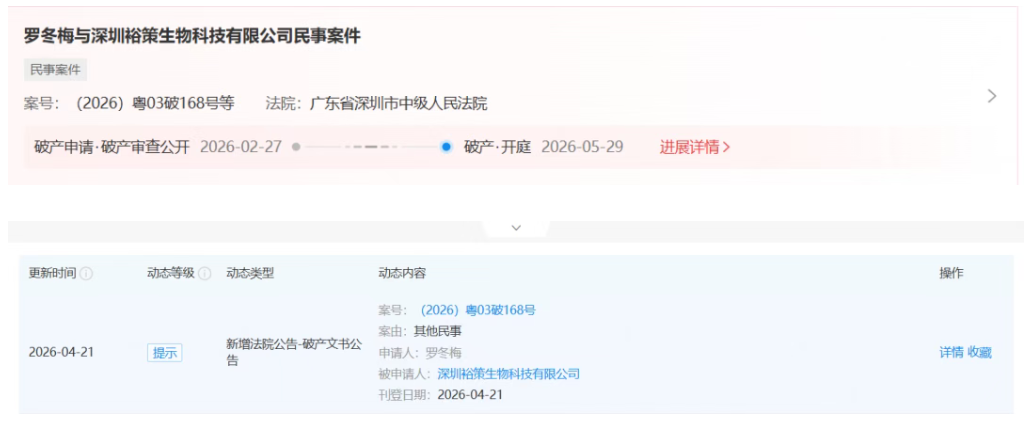Click the date 2026-05-29
This screenshot has height=431, width=1032.
(582, 147)
